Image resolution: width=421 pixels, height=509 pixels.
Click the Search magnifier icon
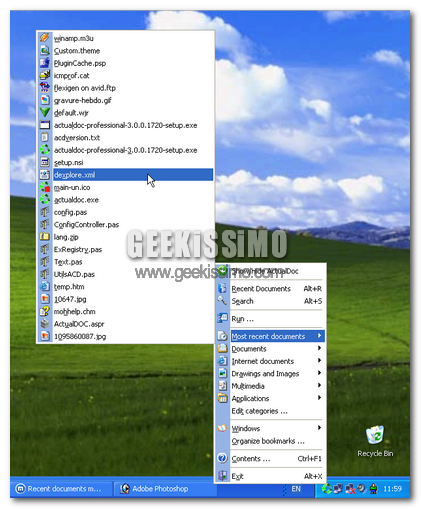tap(222, 301)
